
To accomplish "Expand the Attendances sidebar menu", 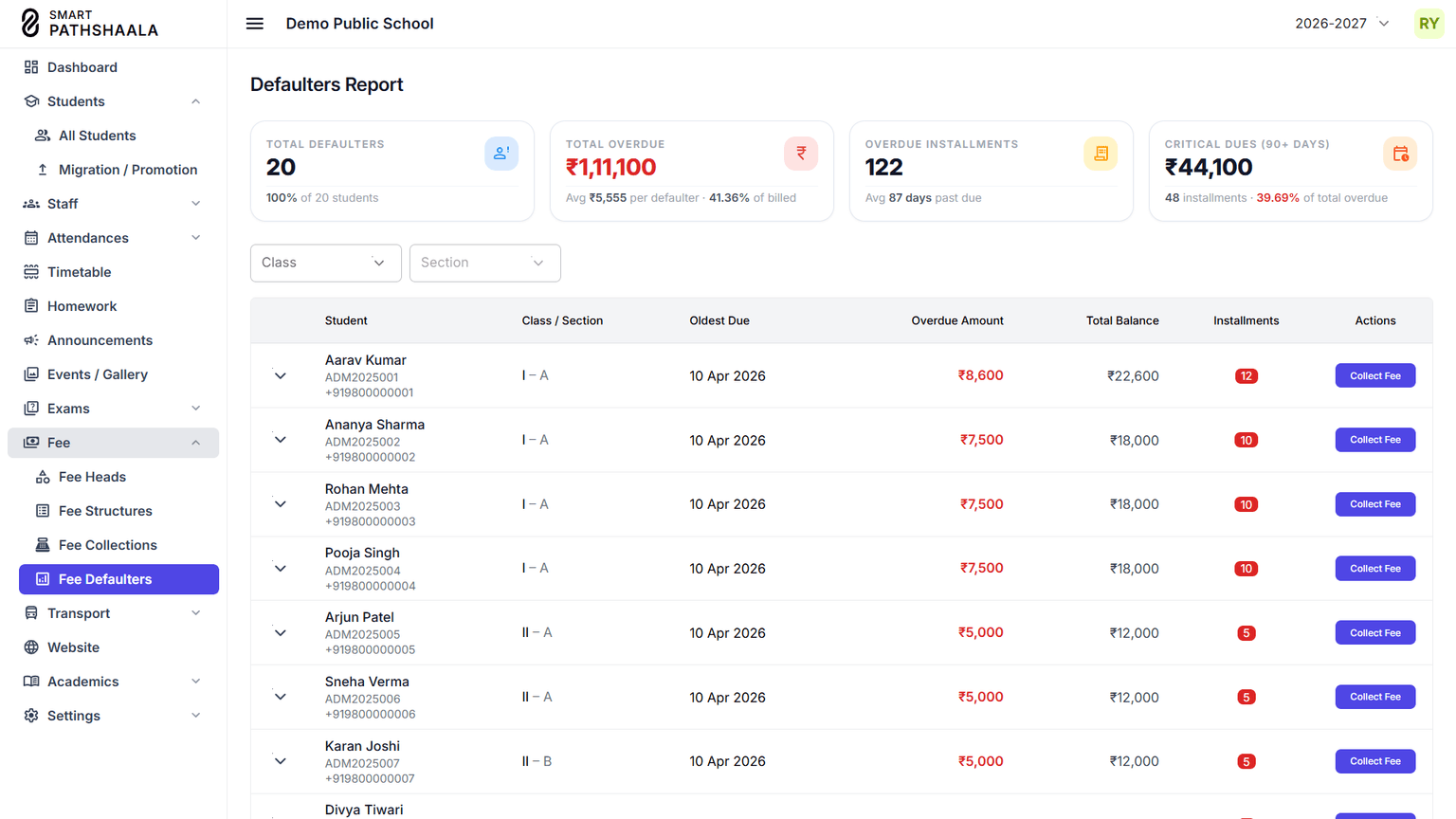I will click(x=113, y=238).
